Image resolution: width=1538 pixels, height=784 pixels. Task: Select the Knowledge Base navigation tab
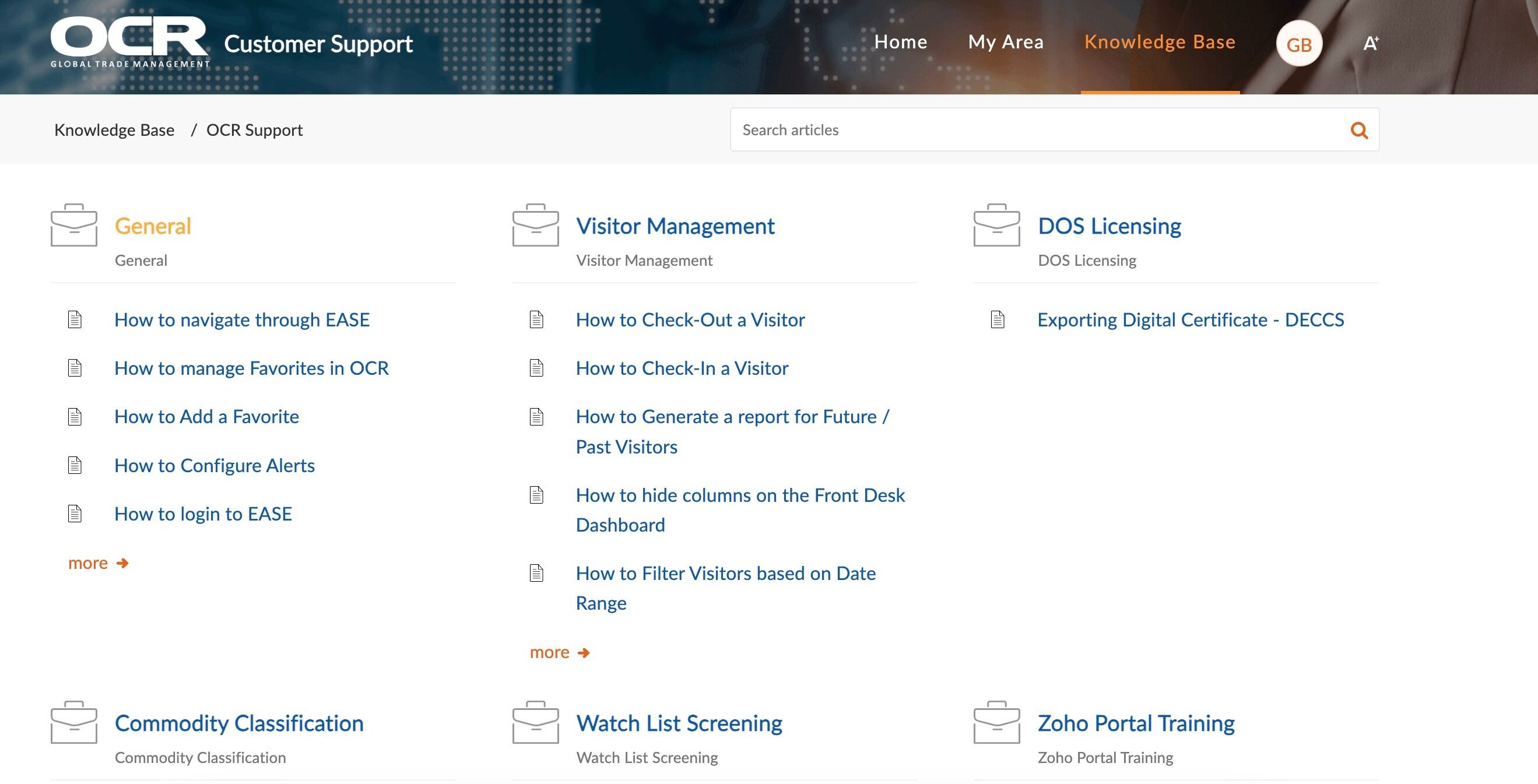[x=1160, y=42]
